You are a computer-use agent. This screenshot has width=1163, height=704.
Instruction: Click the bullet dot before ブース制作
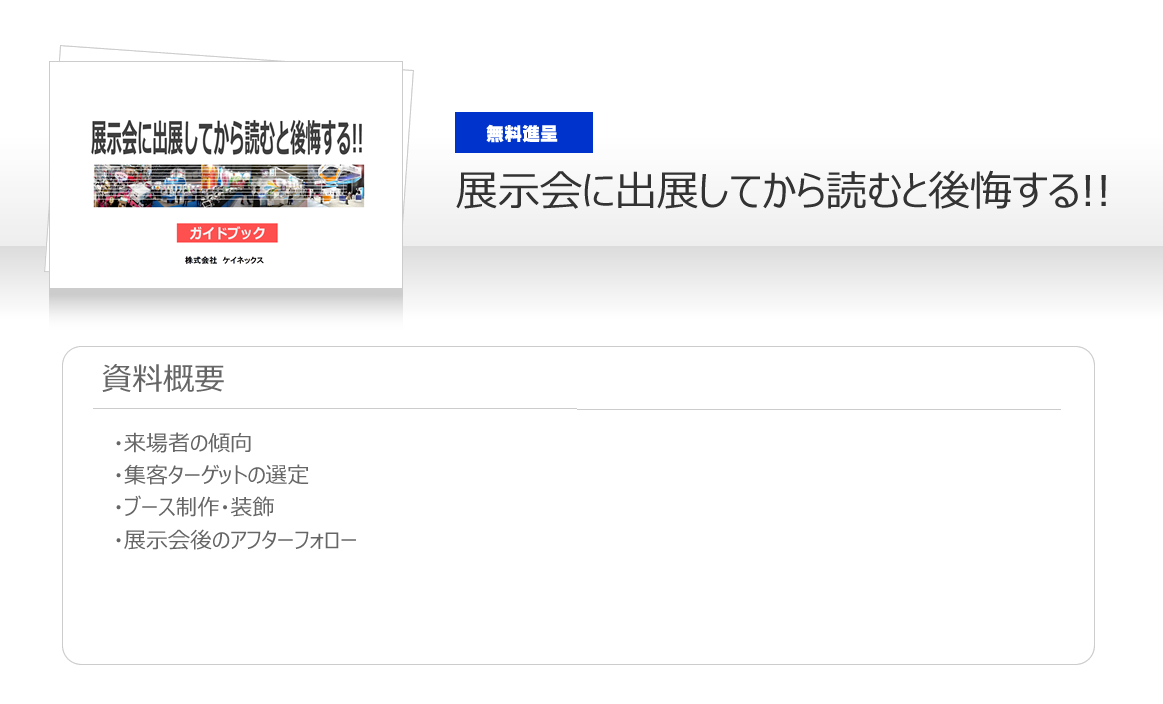click(118, 509)
